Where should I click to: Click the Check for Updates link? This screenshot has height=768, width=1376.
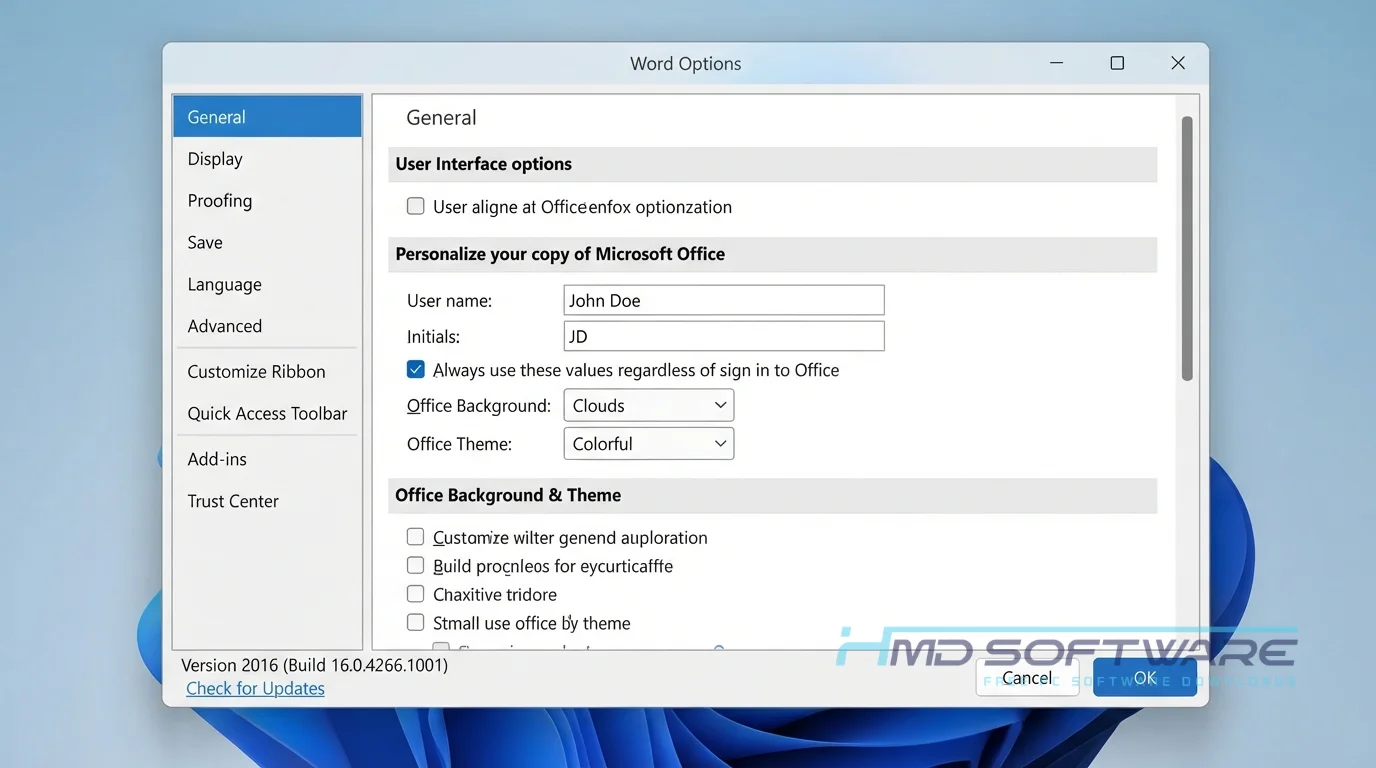pos(255,688)
